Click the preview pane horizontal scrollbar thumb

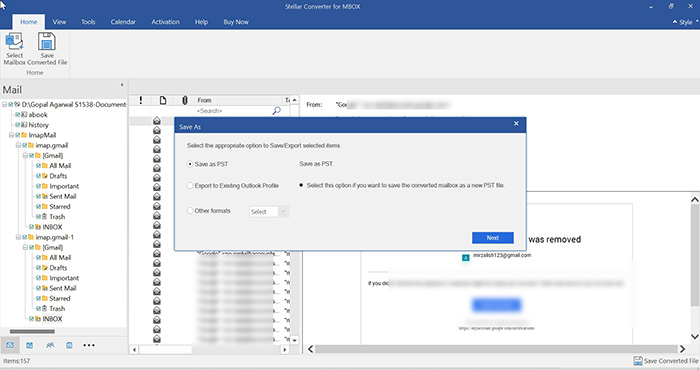click(496, 349)
